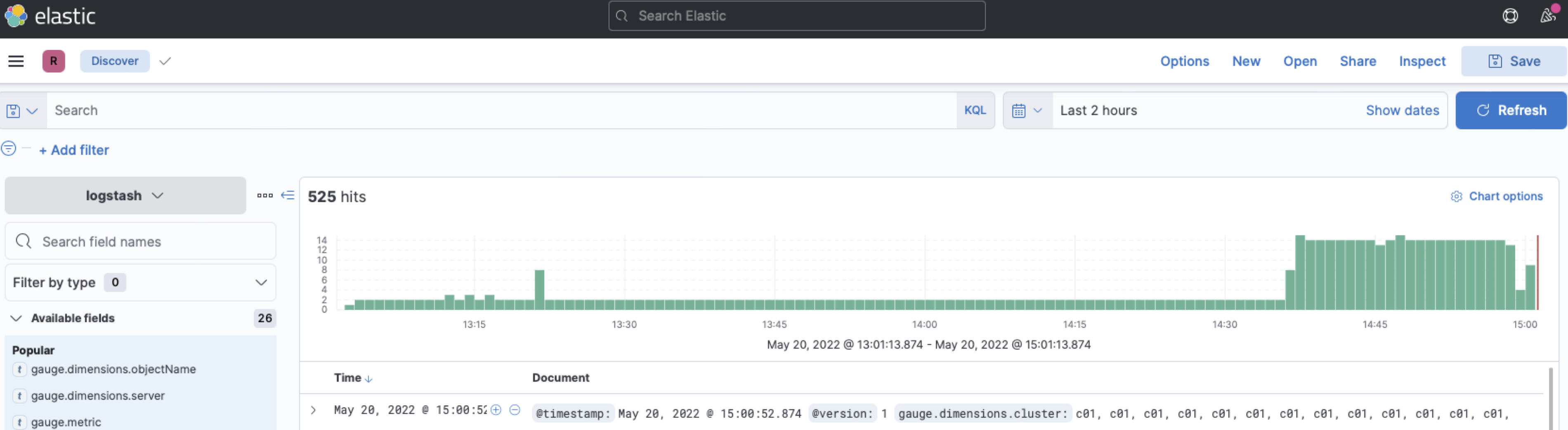Open the main navigation hamburger menu
This screenshot has height=430, width=1568.
pyautogui.click(x=16, y=61)
